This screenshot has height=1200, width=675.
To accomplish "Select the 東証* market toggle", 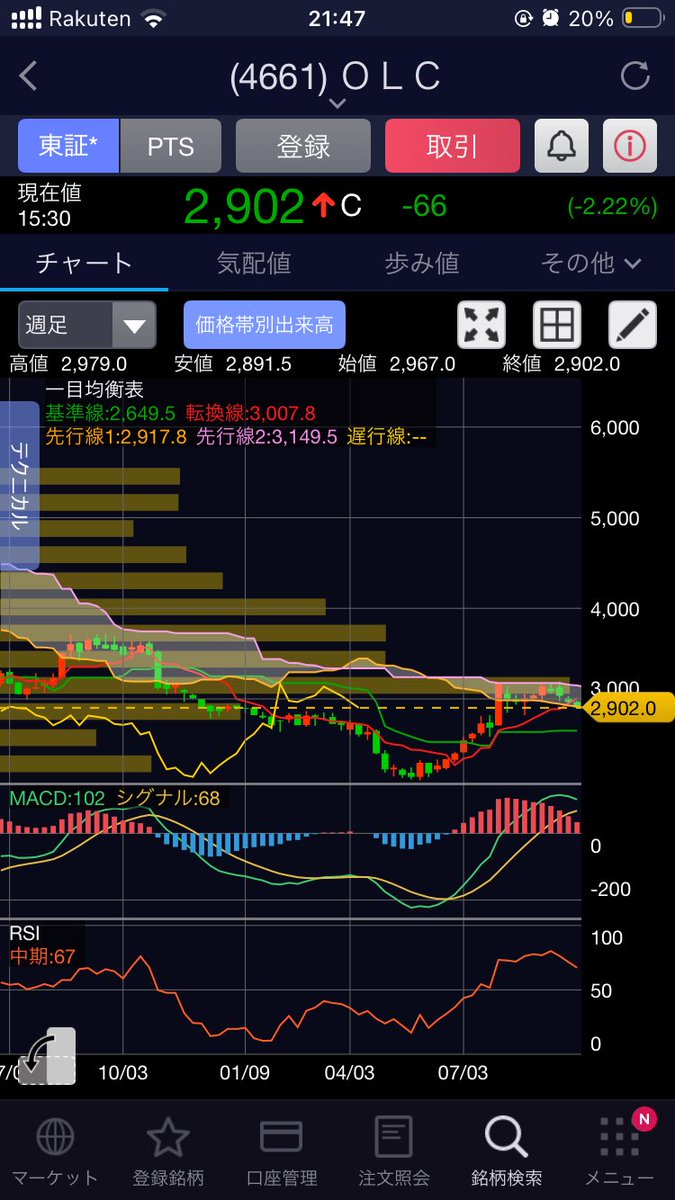I will click(x=69, y=146).
